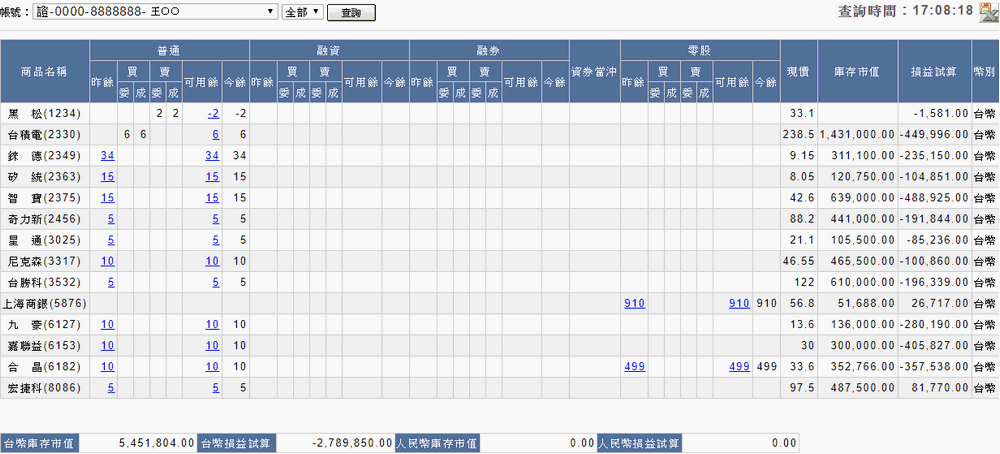
Task: Select the 台幣庫存市值 total value field
Action: (140, 442)
